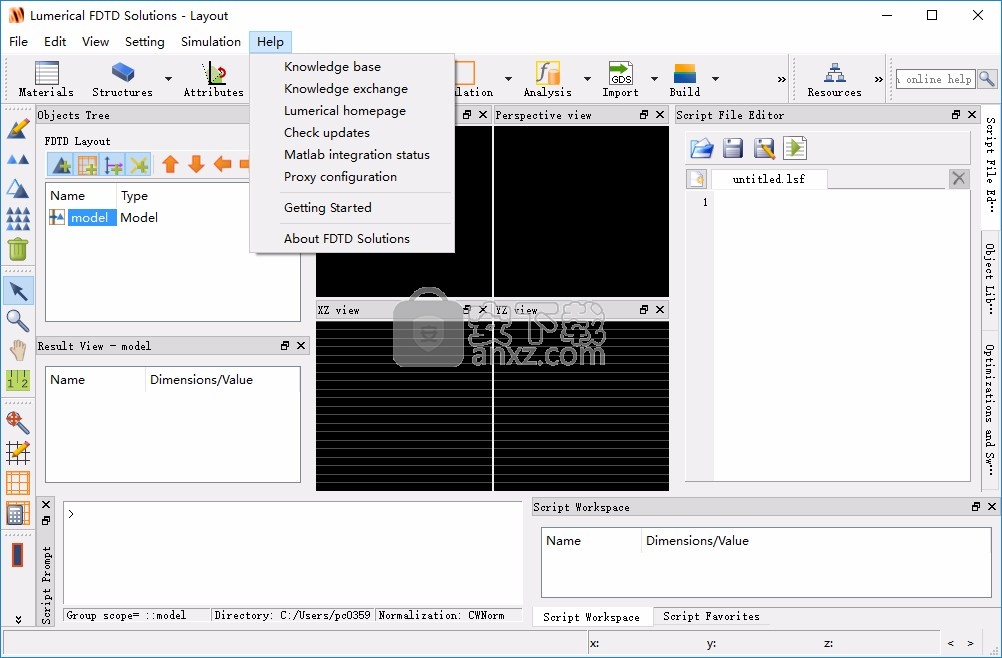Choose Check updates from Help menu

[x=327, y=133]
